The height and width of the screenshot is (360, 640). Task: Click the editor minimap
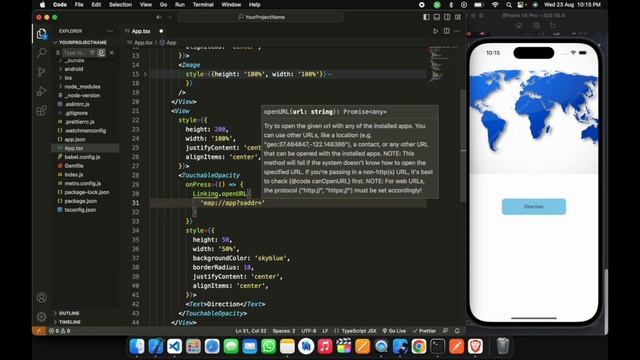tap(443, 63)
